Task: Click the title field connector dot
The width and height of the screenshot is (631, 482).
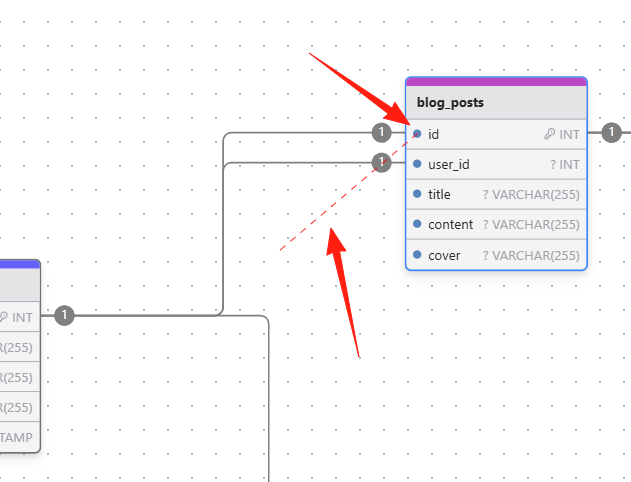Action: point(417,194)
